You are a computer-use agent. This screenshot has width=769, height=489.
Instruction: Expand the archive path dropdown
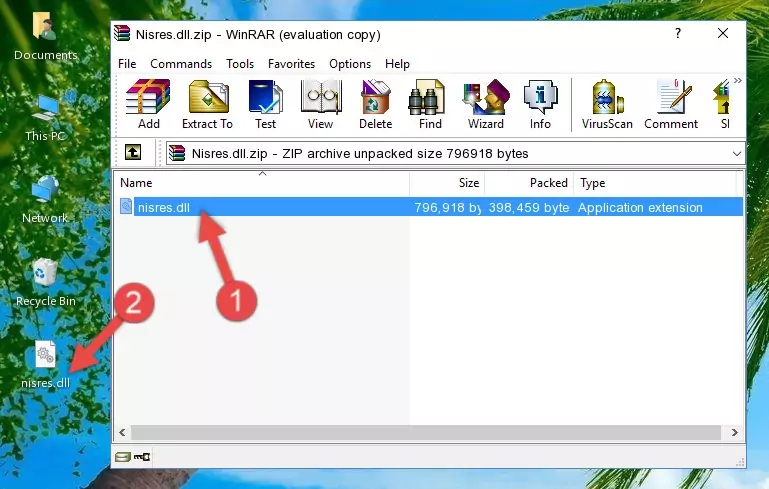point(737,154)
